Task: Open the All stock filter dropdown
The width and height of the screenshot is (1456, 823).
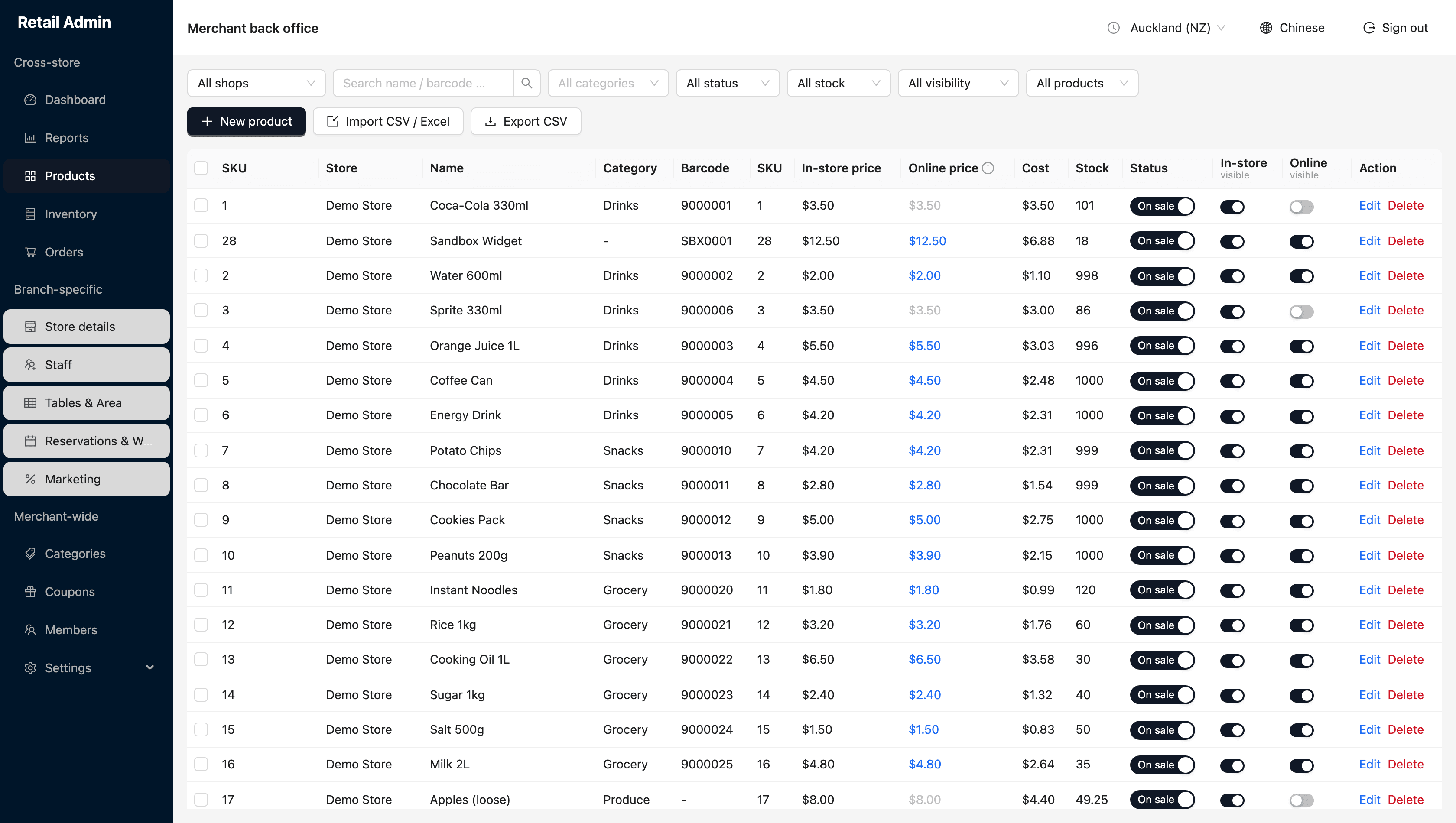Action: [838, 83]
